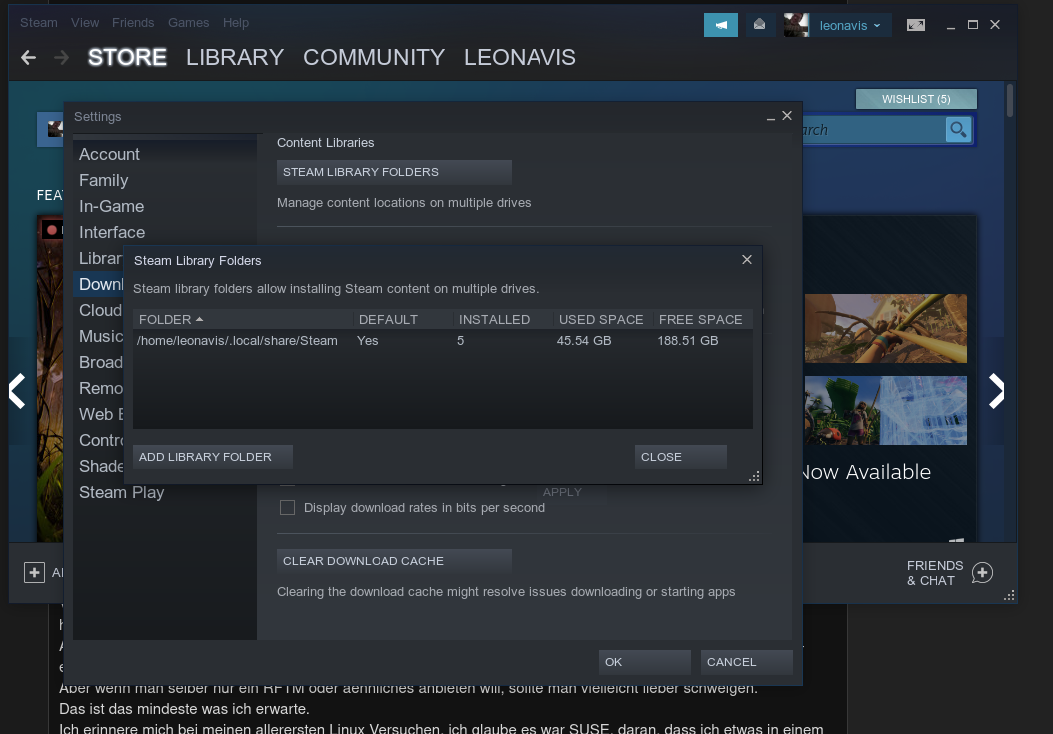The height and width of the screenshot is (734, 1053).
Task: Open the Games menu
Action: (188, 23)
